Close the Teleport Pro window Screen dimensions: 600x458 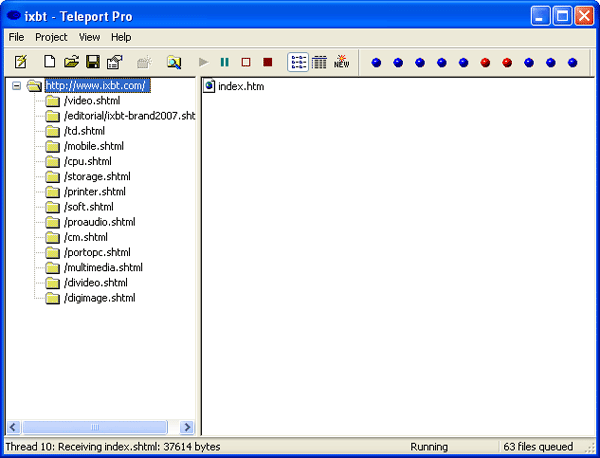tap(584, 16)
